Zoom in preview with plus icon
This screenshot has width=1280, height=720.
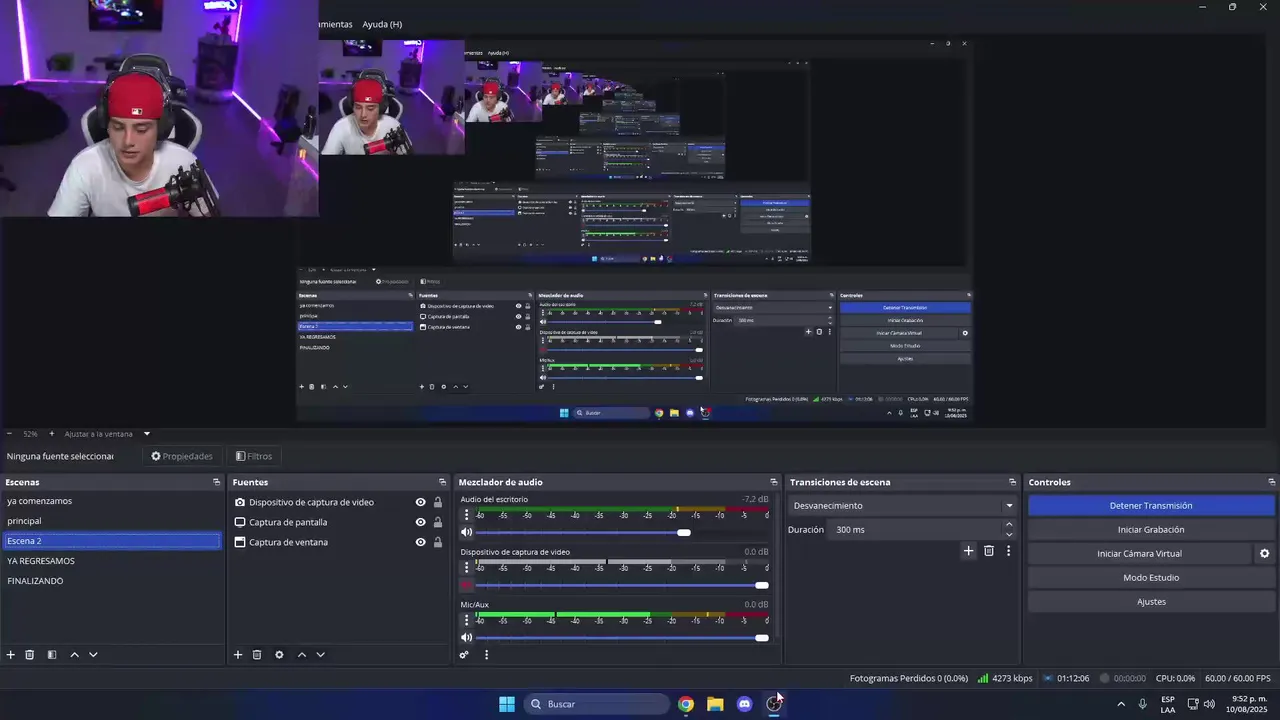(52, 434)
